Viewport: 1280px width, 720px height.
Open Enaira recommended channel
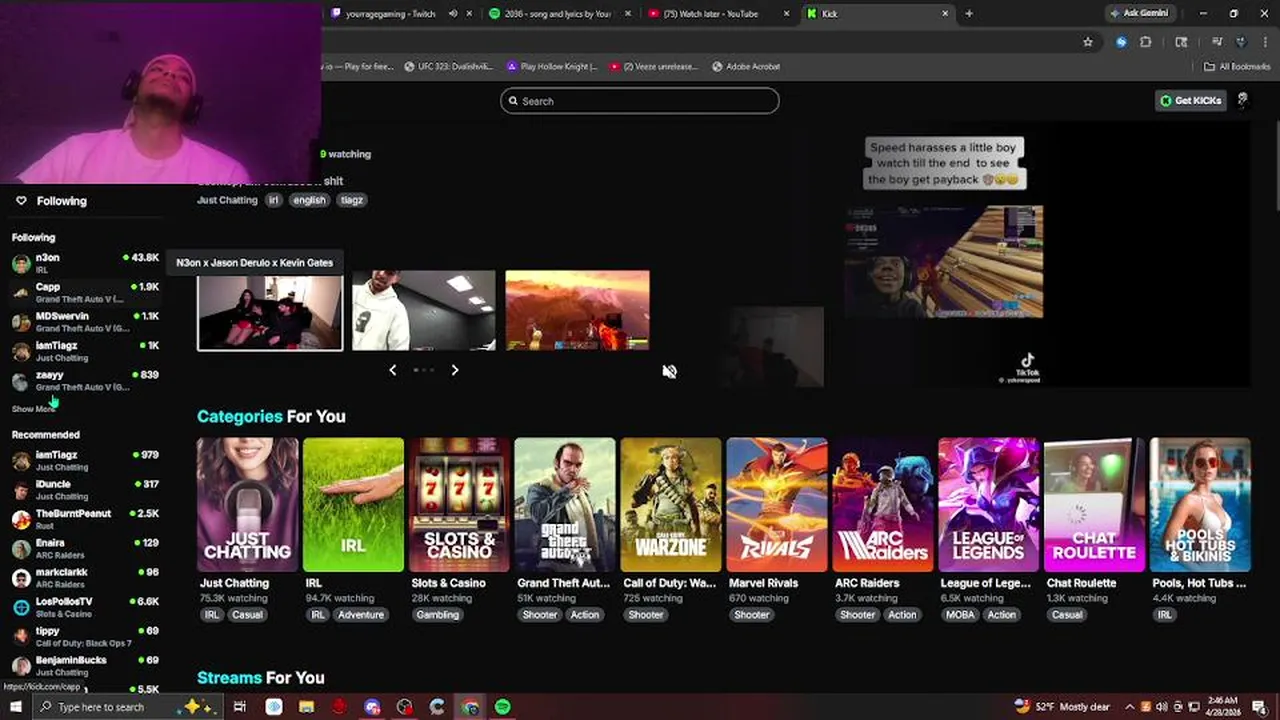[x=85, y=548]
